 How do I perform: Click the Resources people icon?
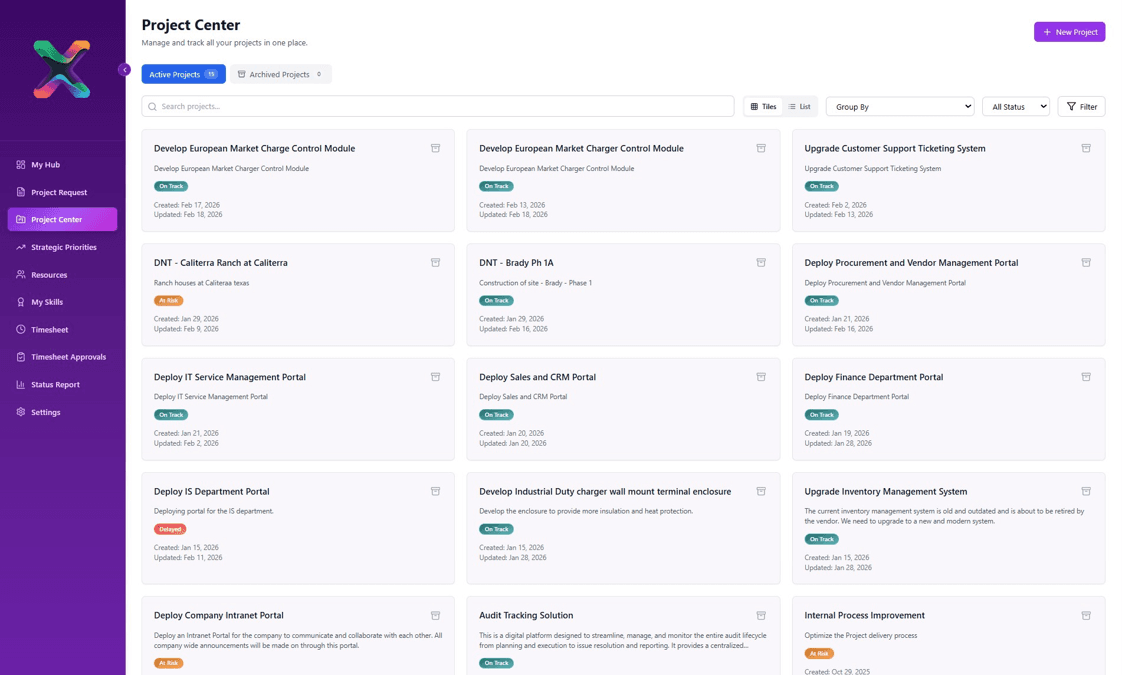pos(22,274)
